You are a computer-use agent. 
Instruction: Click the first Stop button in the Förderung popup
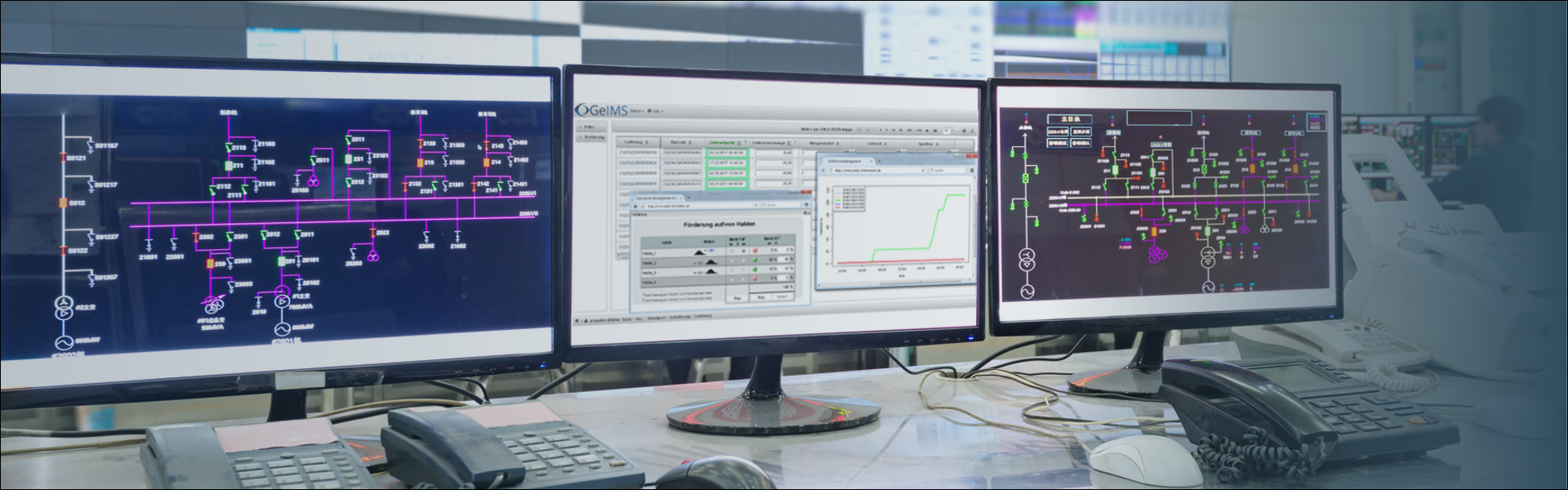737,297
